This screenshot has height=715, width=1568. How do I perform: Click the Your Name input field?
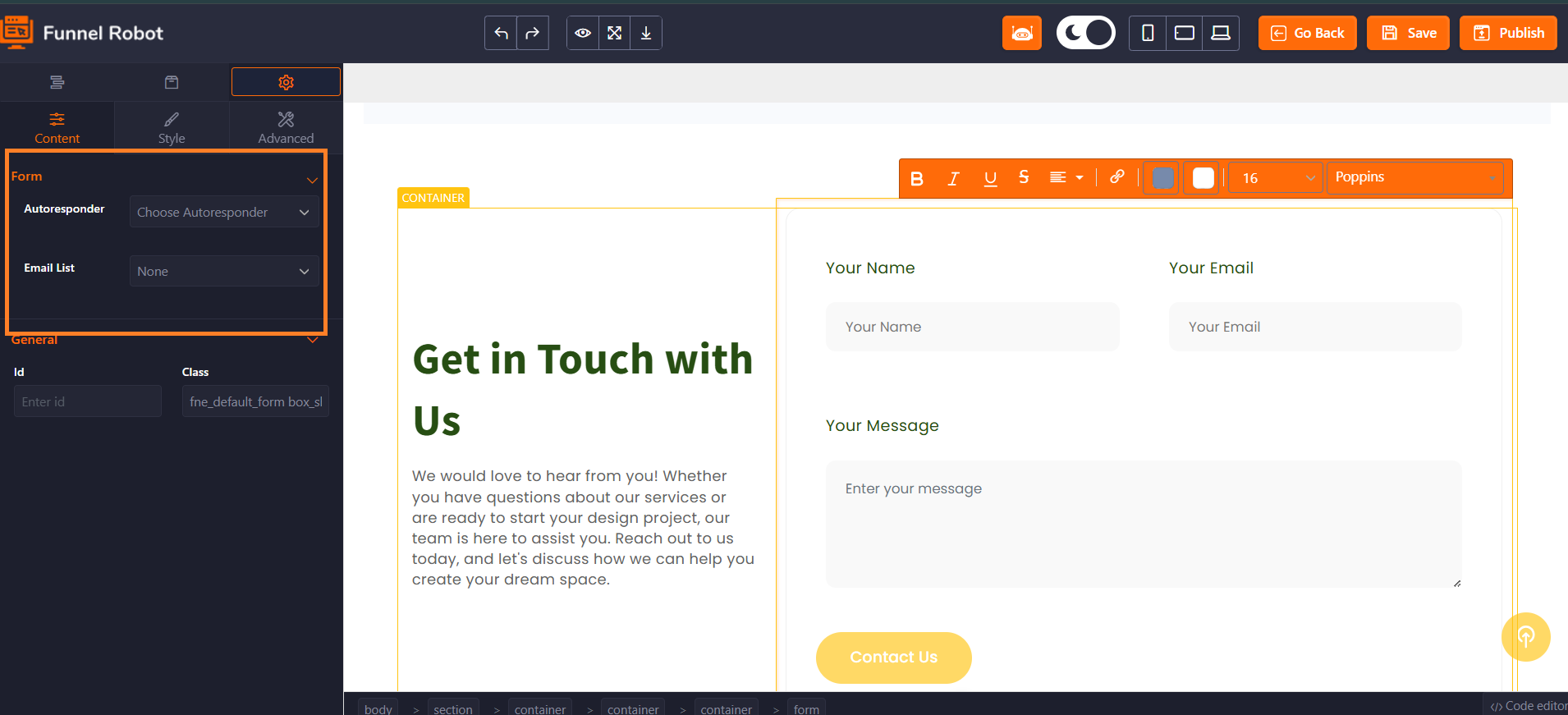[x=973, y=327]
